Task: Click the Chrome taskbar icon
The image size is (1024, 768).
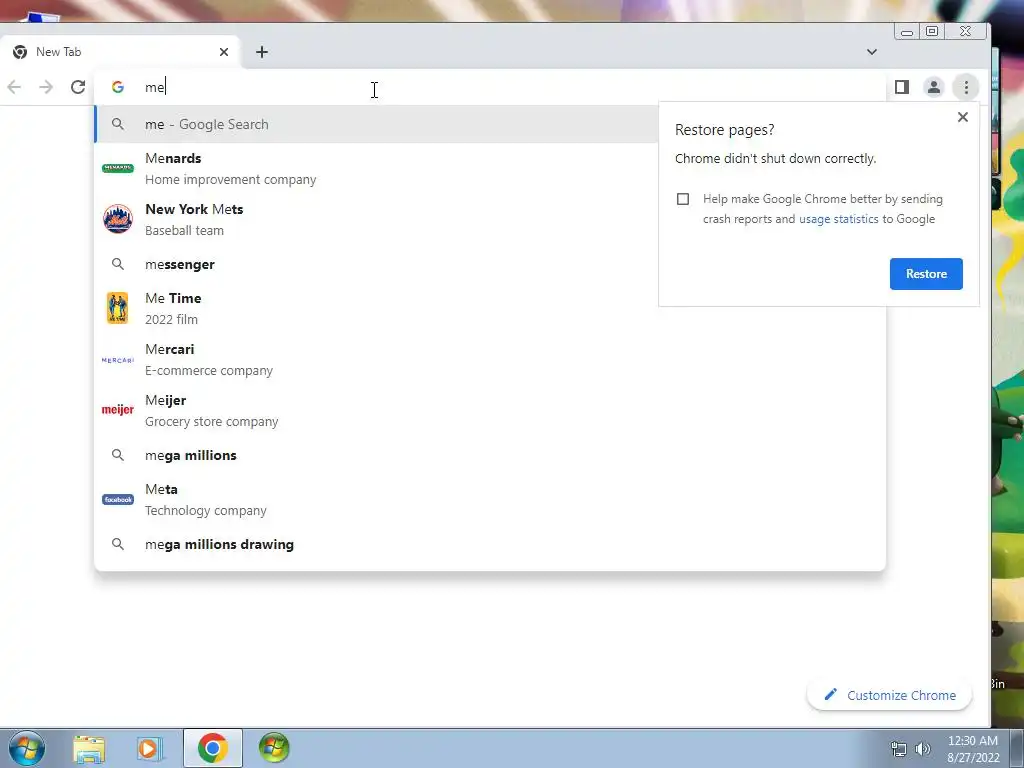Action: [213, 748]
